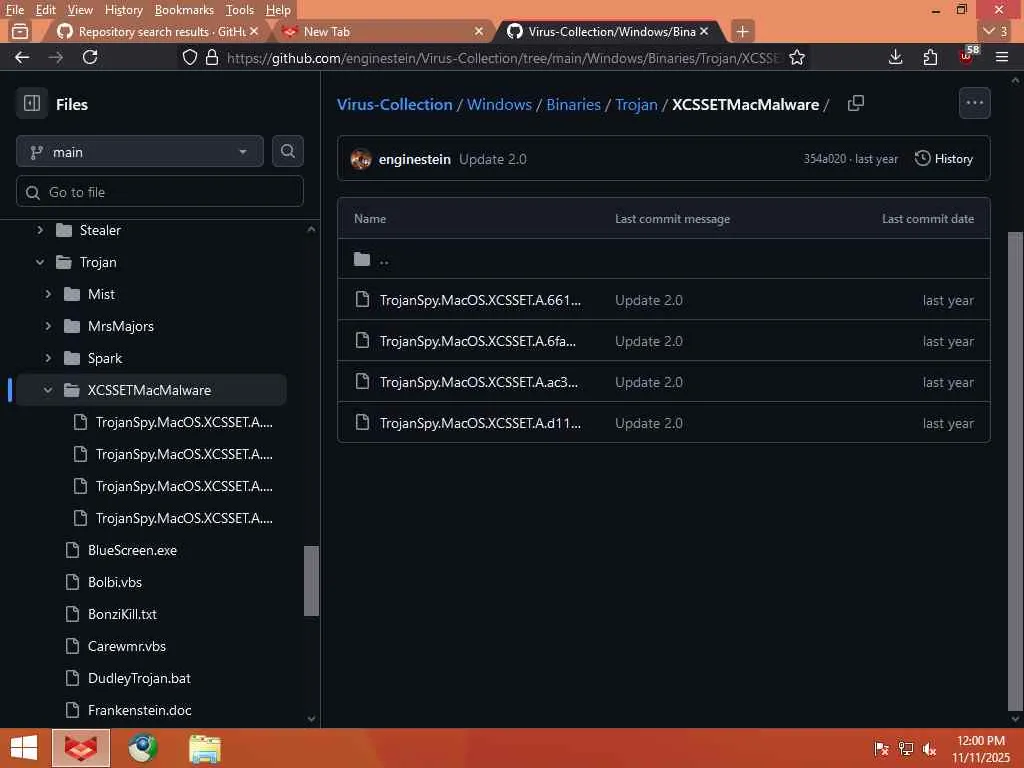Click the network tray icon

(x=906, y=748)
